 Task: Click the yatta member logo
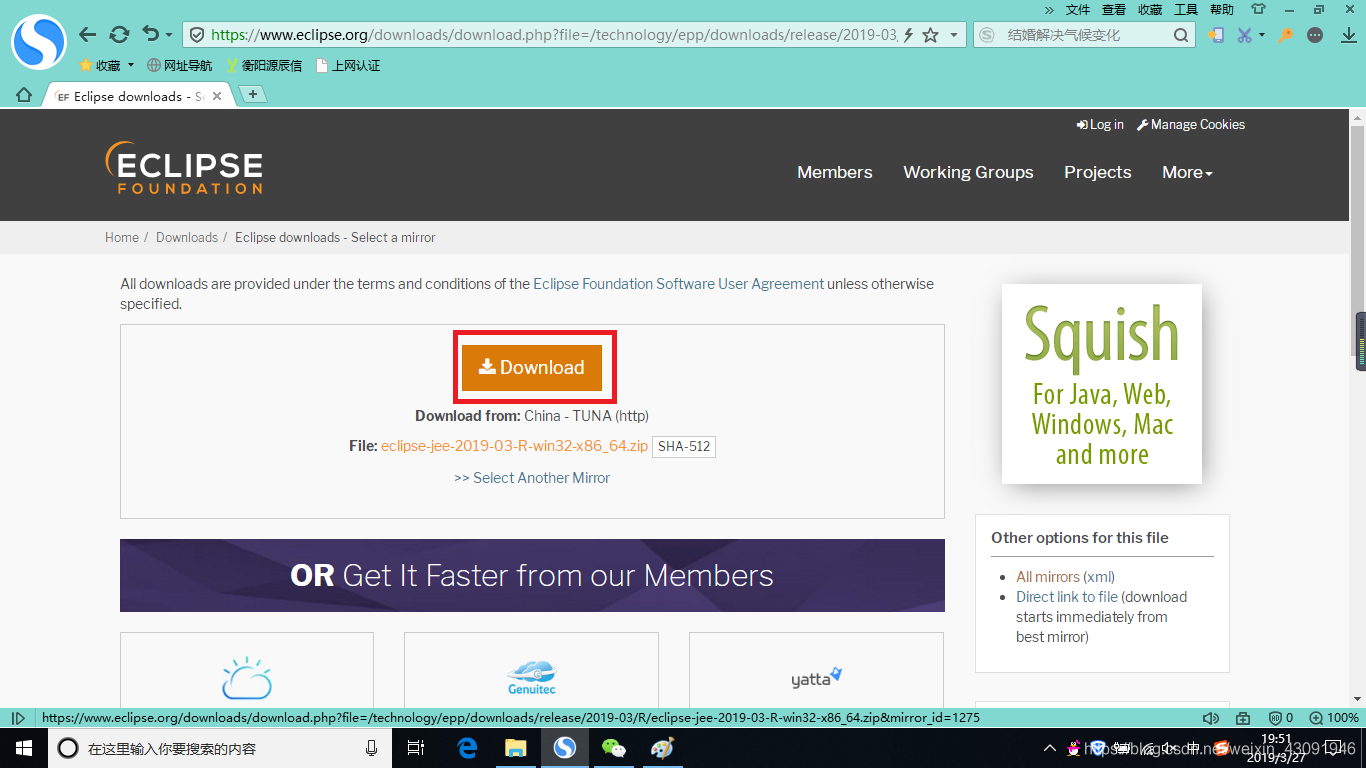click(816, 677)
